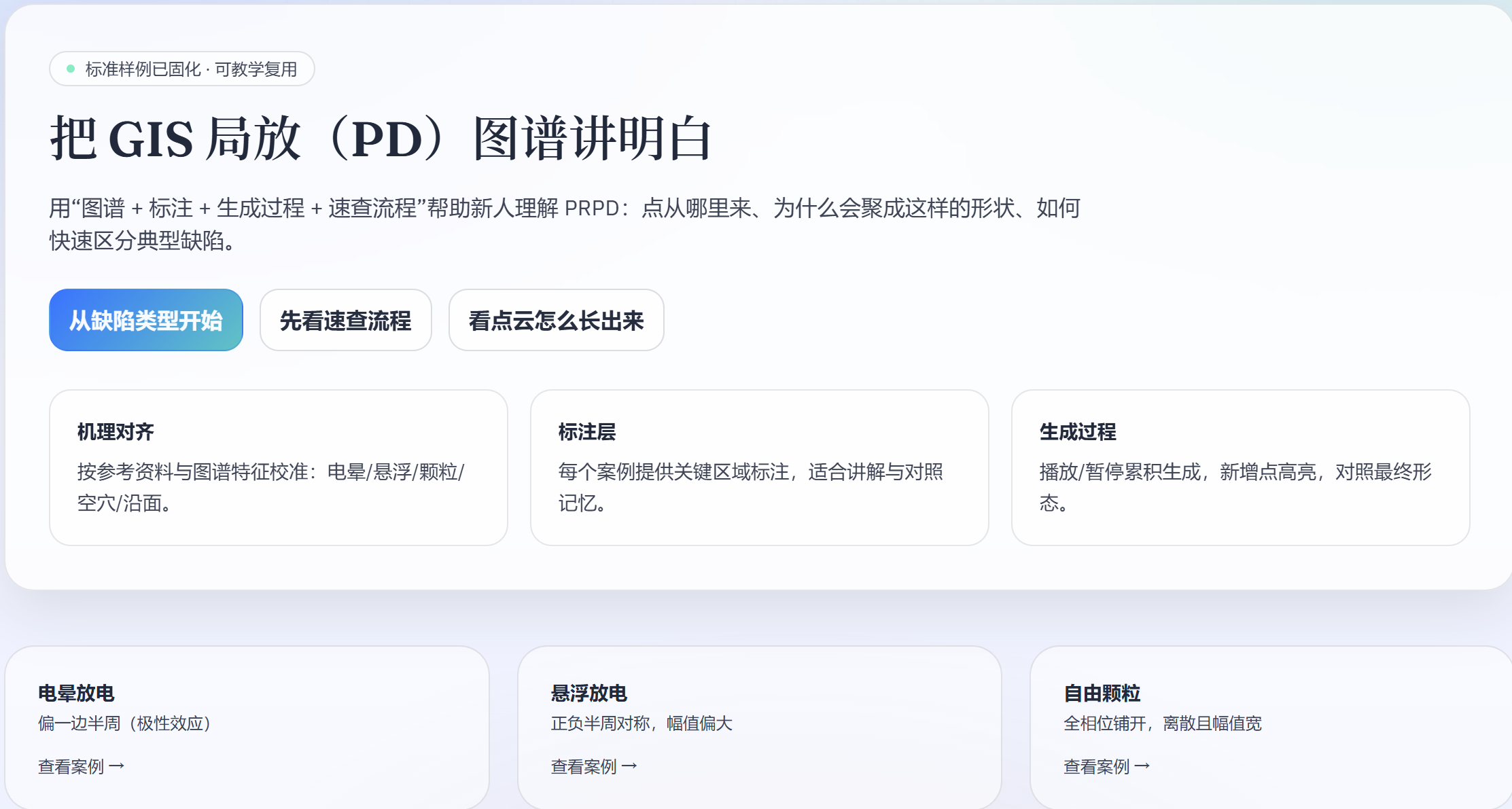Click the arrow icon after 电晕放电 查看案例
The width and height of the screenshot is (1512, 809).
coord(118,766)
